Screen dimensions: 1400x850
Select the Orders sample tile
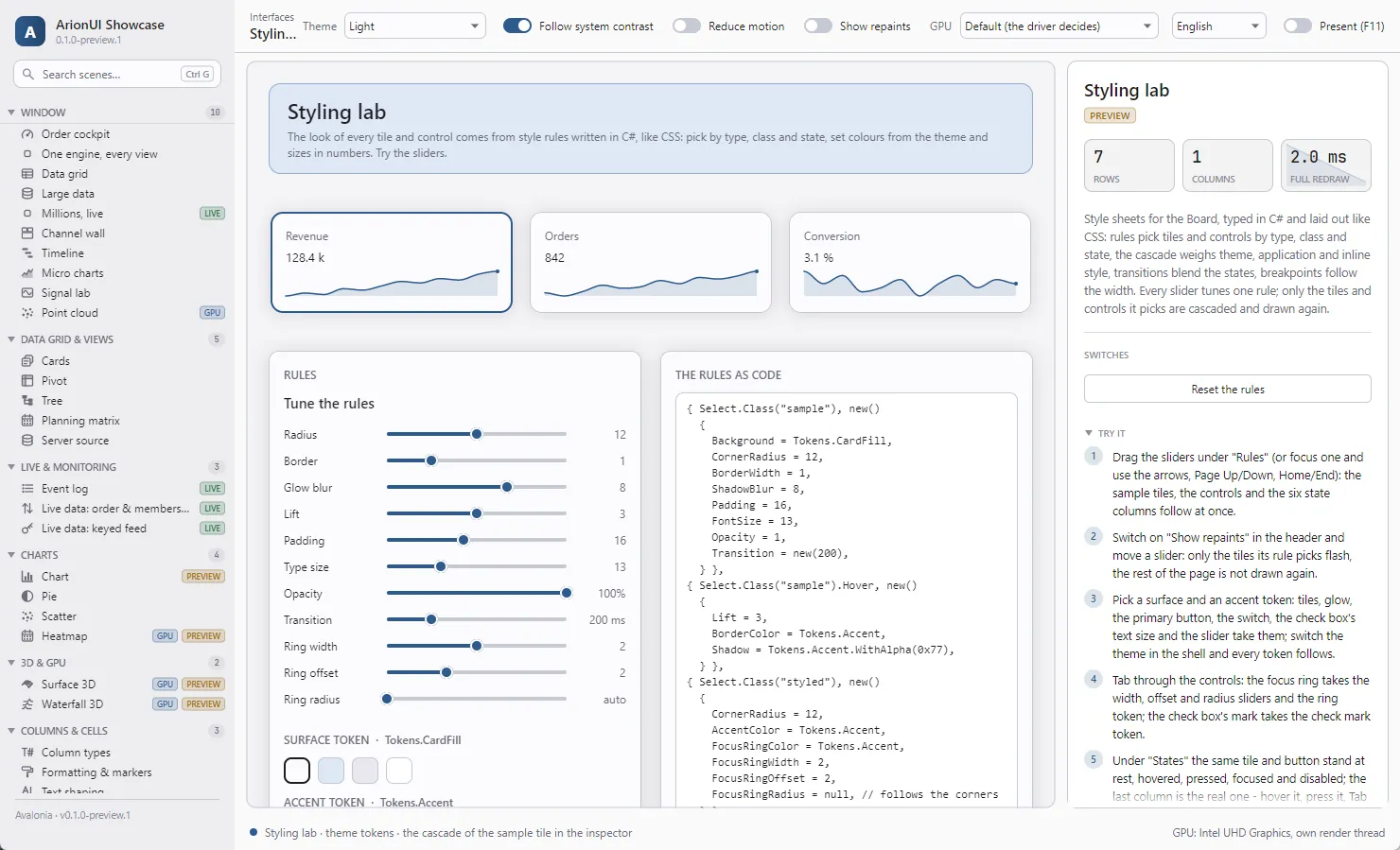[x=651, y=262]
